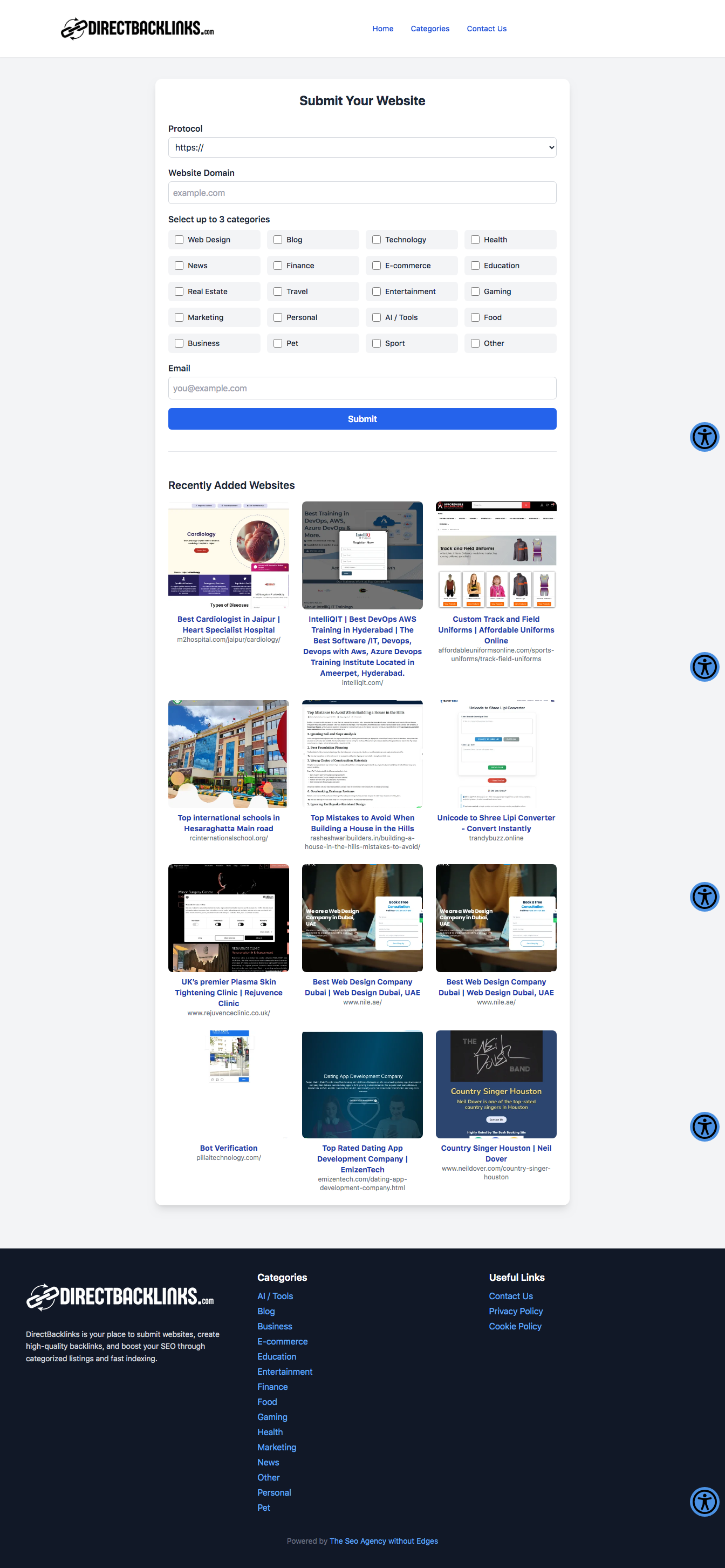Open the Protocol dropdown
Viewport: 725px width, 1568px height.
(x=362, y=147)
